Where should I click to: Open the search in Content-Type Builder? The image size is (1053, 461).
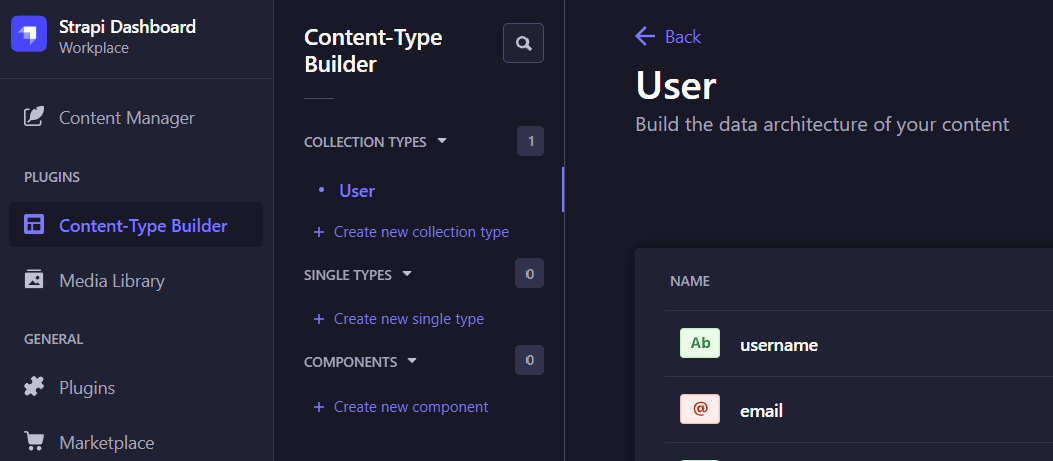[x=523, y=43]
